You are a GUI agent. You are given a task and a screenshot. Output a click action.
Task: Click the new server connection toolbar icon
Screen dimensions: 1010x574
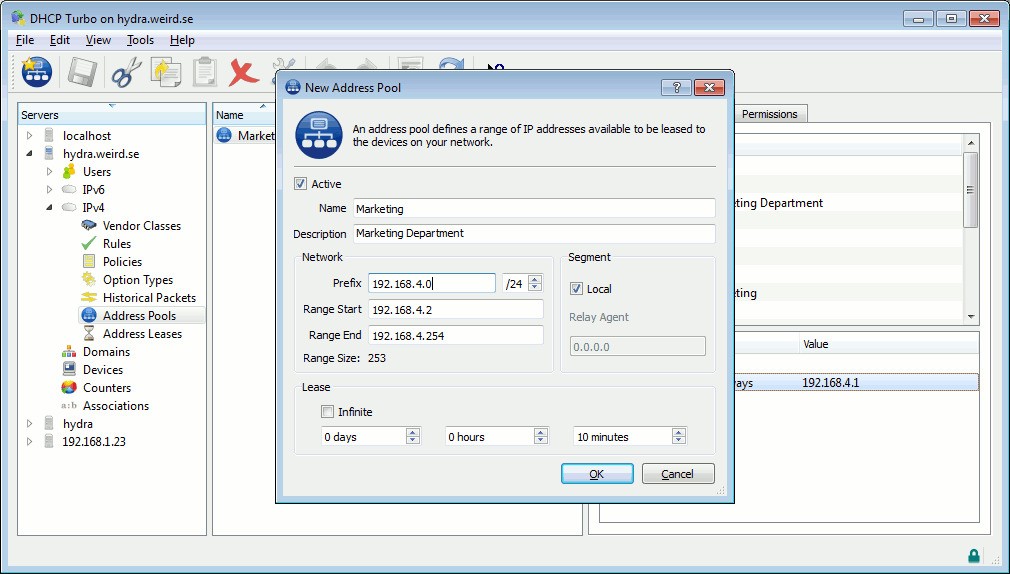[x=36, y=72]
